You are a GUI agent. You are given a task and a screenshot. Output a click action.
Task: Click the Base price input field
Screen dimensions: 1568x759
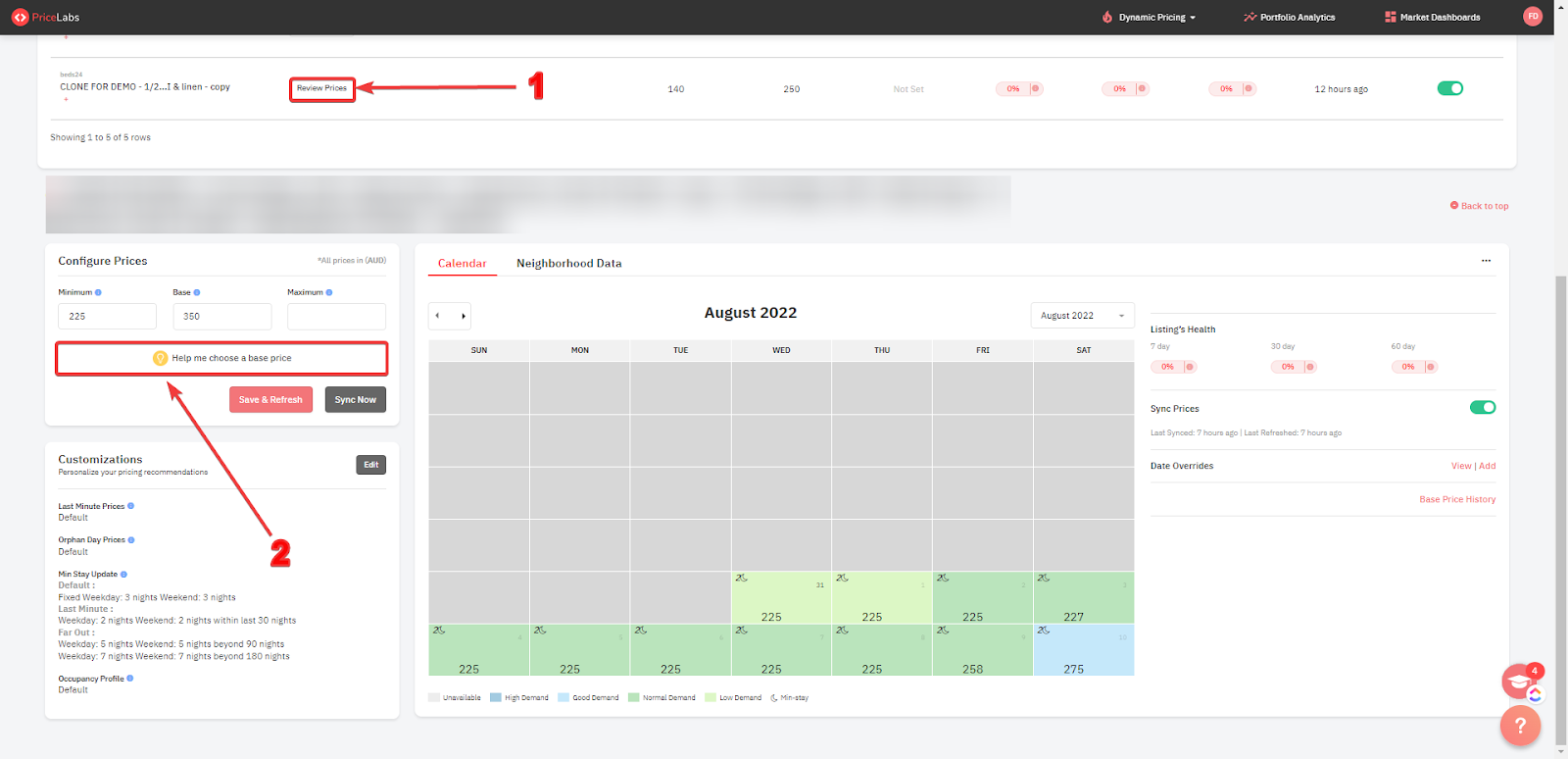[x=222, y=317]
